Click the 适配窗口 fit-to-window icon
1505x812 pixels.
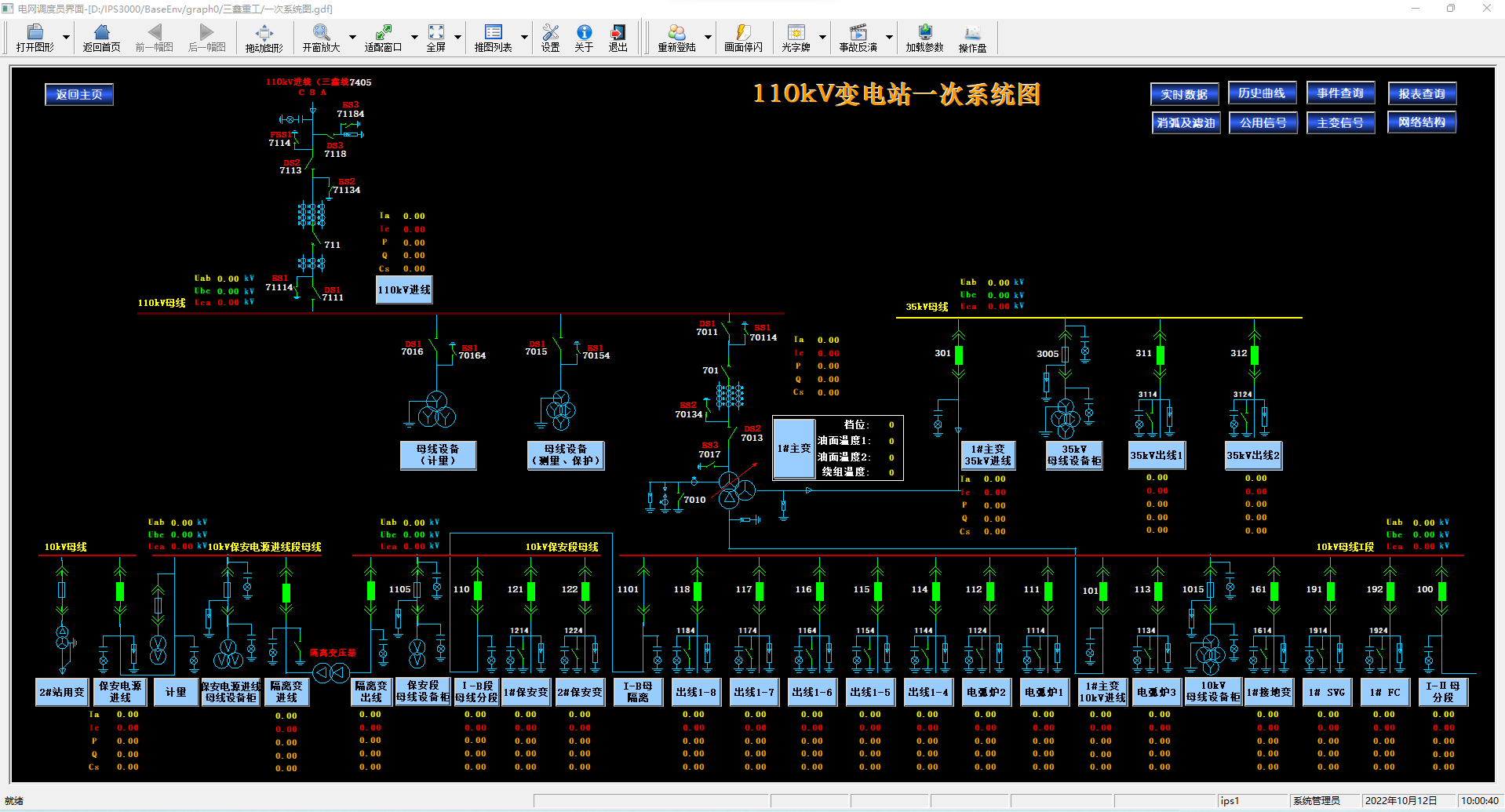[383, 37]
